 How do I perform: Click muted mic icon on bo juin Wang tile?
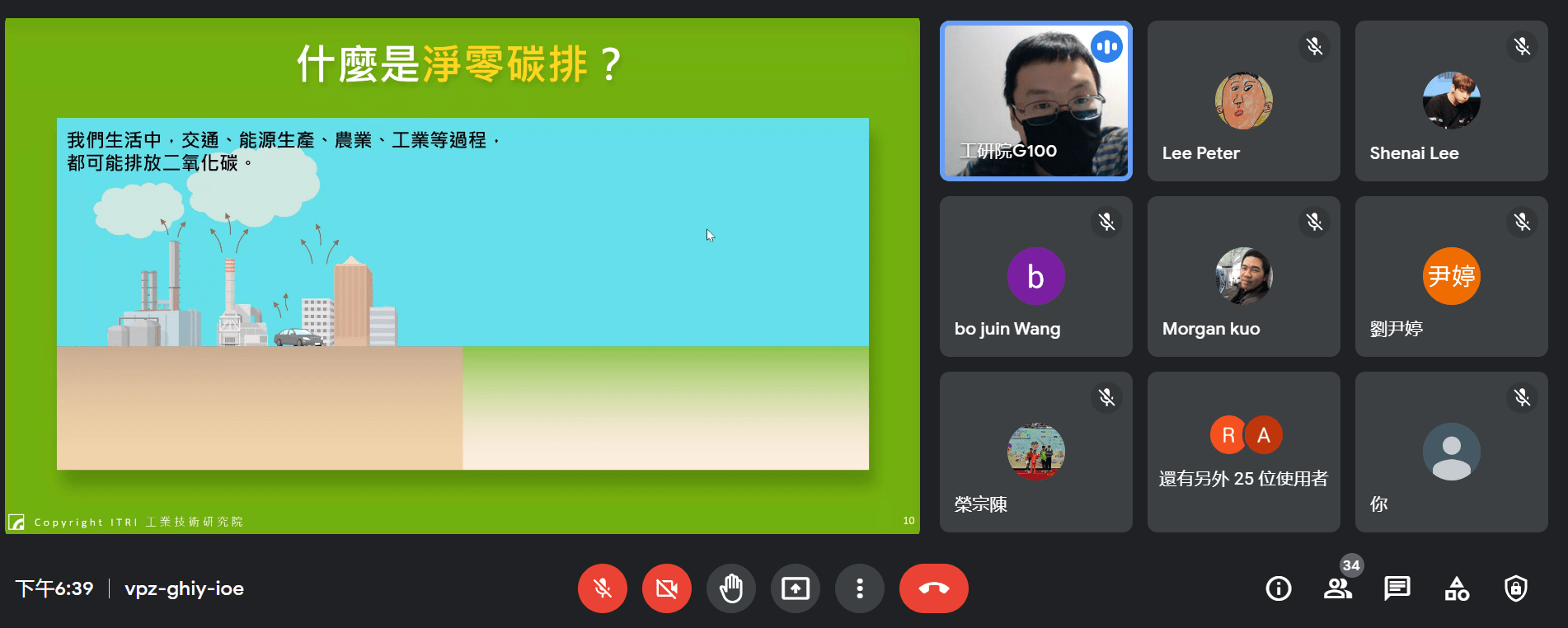[1107, 222]
